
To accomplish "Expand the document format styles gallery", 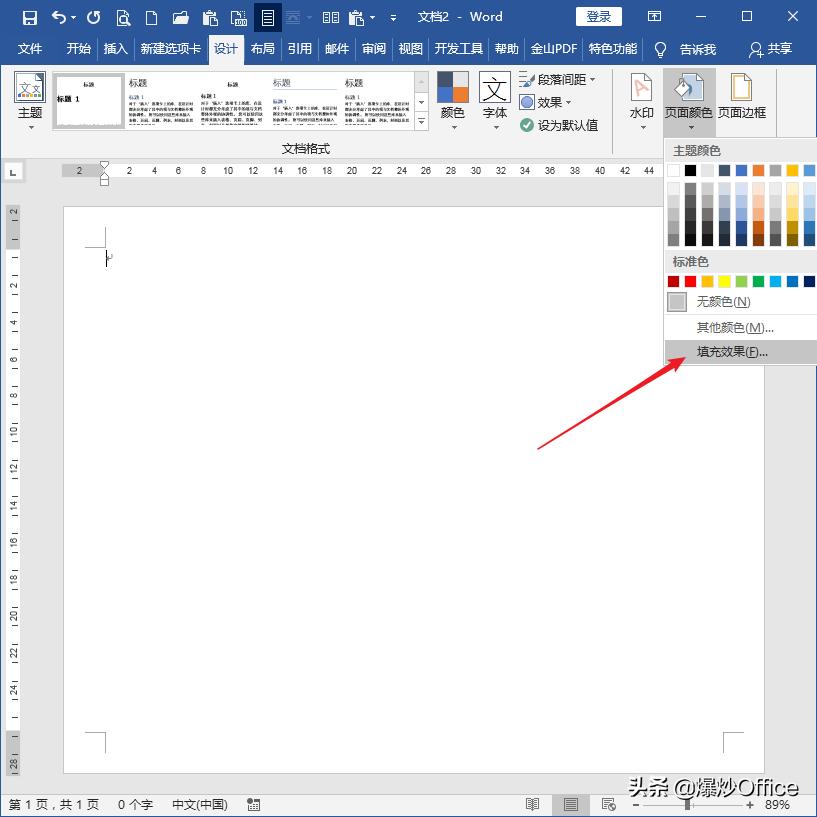I will tap(421, 121).
